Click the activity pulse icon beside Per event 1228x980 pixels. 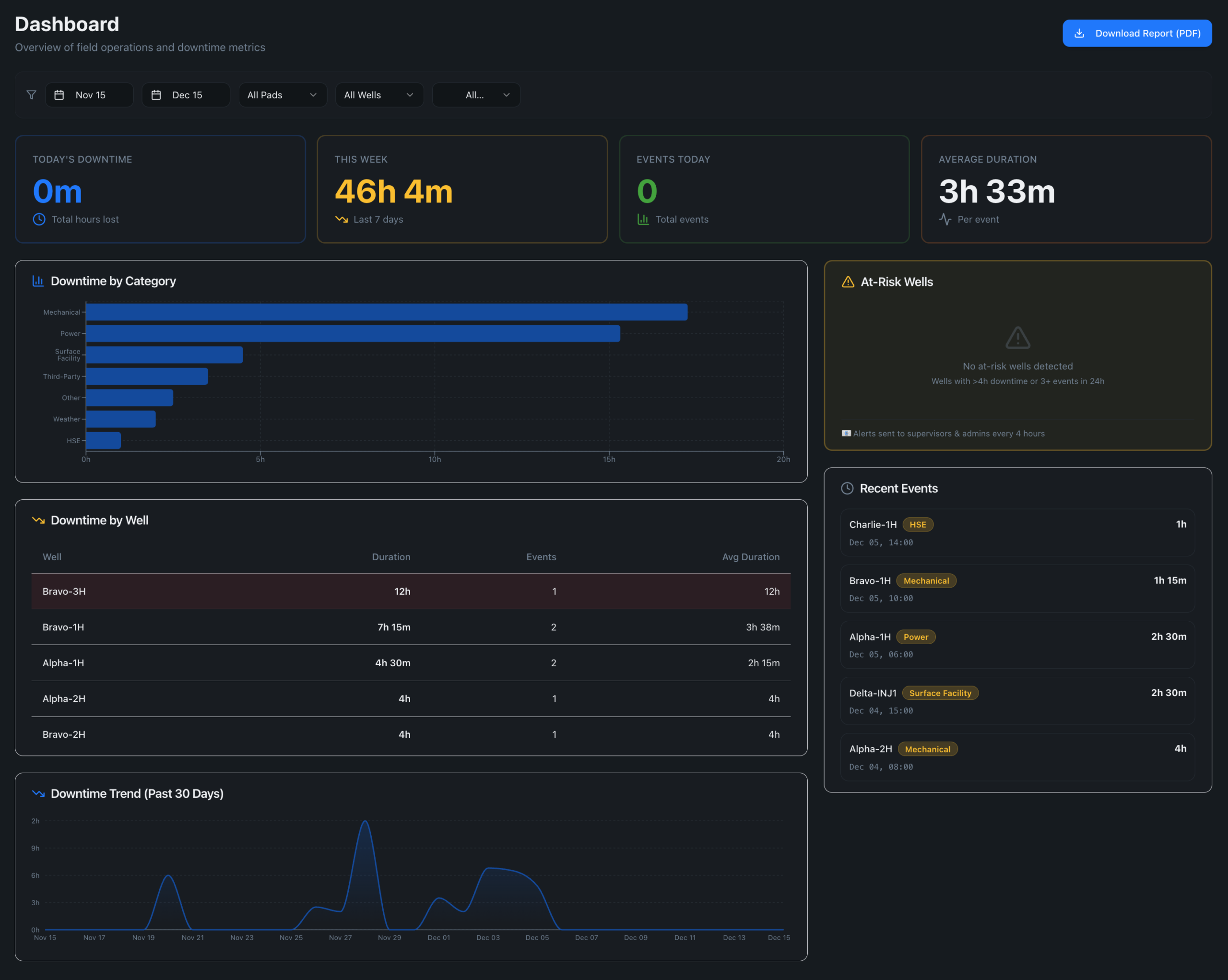click(x=945, y=219)
